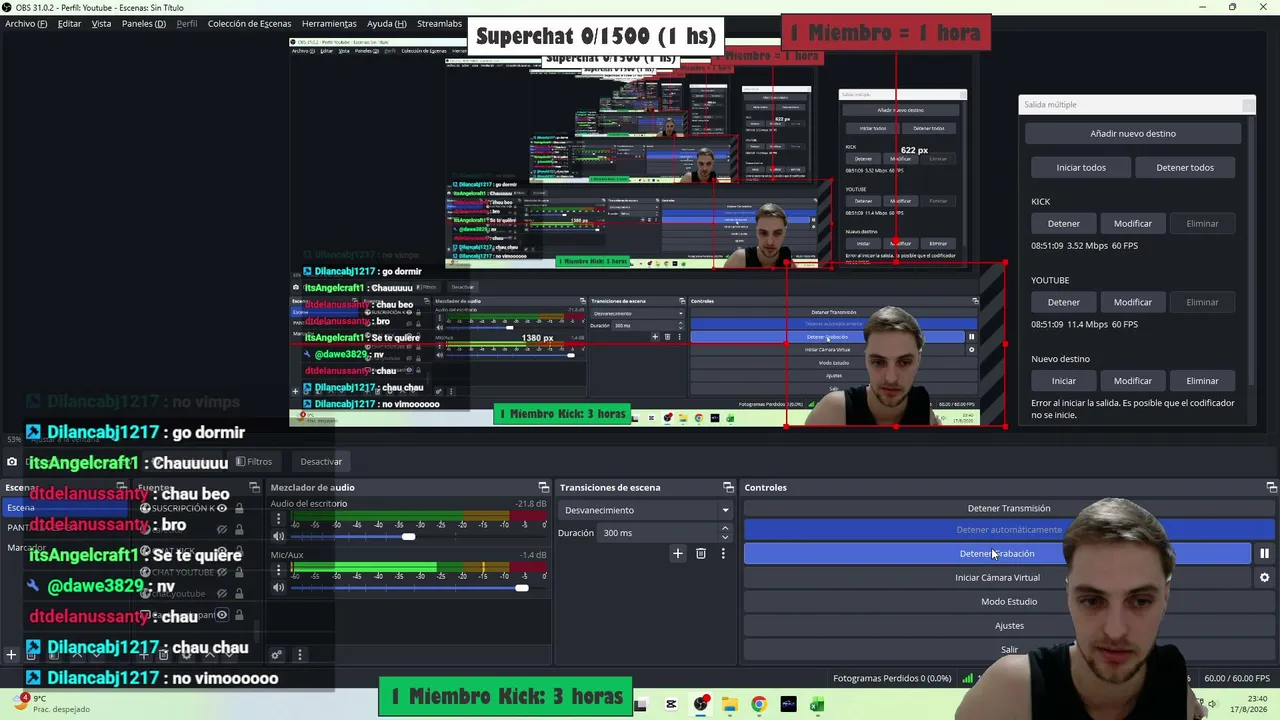Pop out the Mezclador de audio panel
Image resolution: width=1280 pixels, height=720 pixels.
(543, 487)
